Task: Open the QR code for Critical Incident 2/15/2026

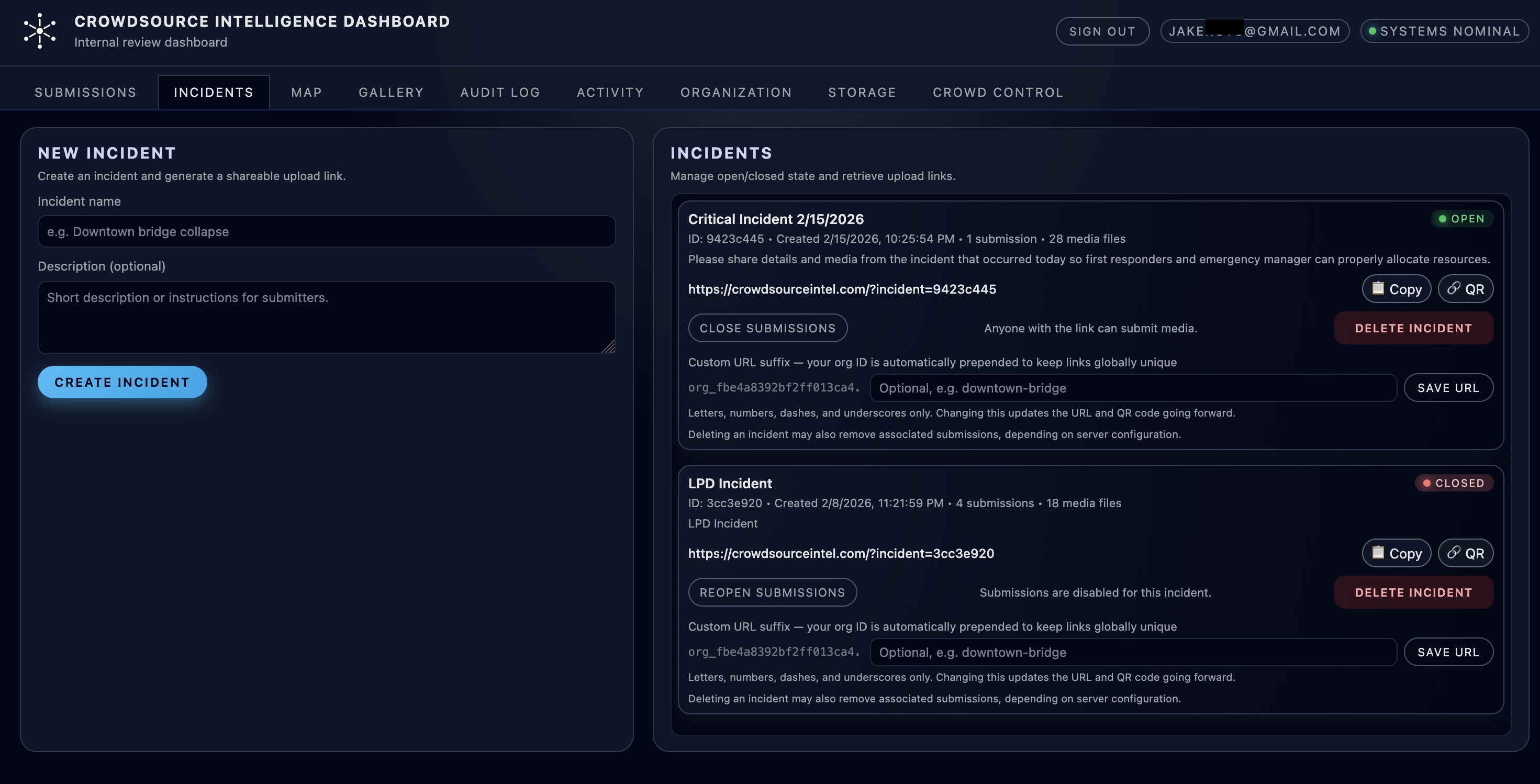Action: tap(1466, 288)
